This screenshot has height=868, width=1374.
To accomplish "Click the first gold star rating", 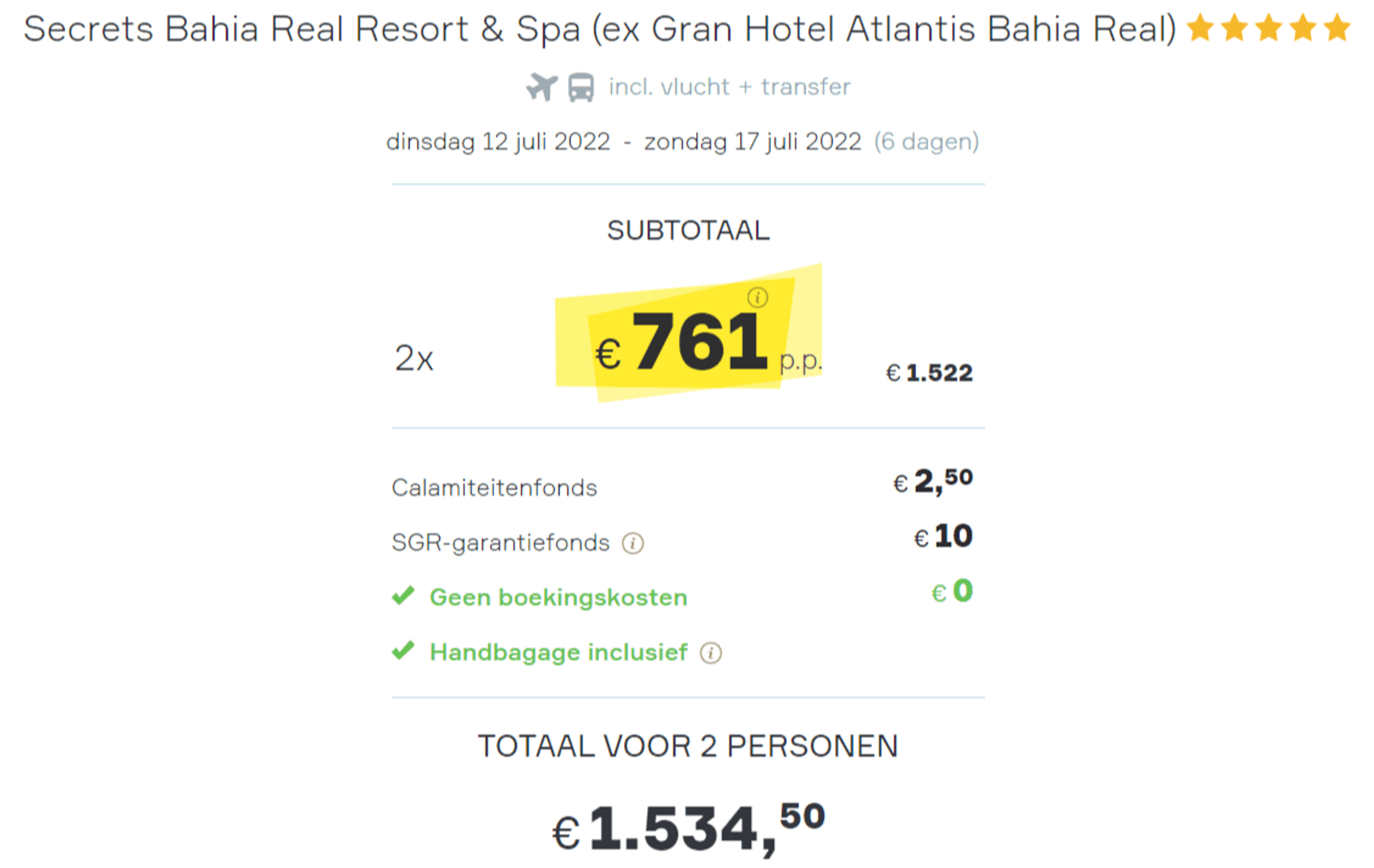I will pyautogui.click(x=1200, y=28).
